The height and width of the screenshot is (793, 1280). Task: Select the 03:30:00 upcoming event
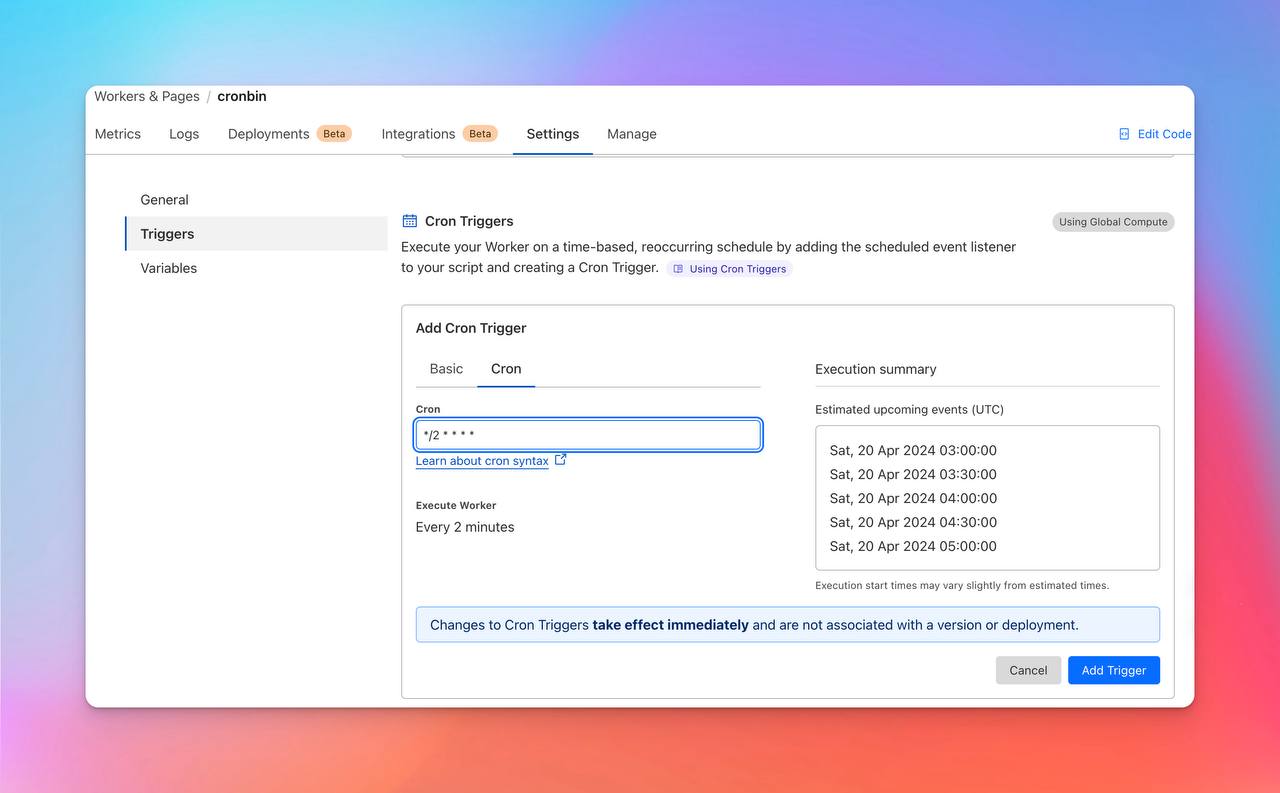pyautogui.click(x=913, y=474)
